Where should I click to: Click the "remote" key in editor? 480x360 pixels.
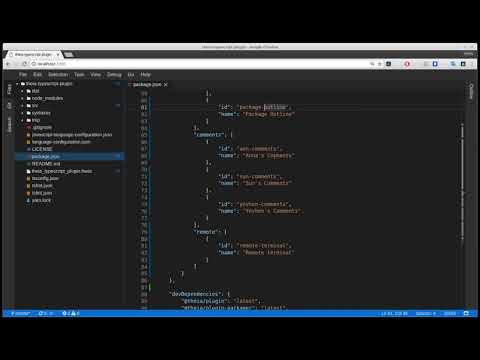tap(206, 232)
